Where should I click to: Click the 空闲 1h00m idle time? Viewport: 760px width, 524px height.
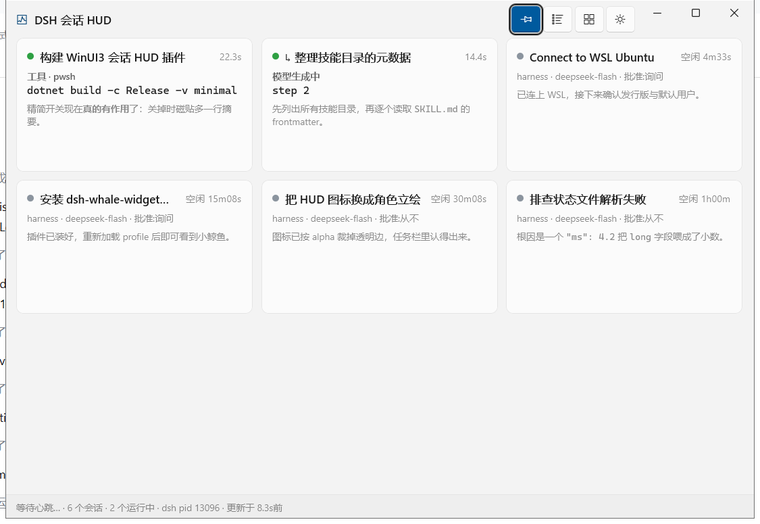704,199
